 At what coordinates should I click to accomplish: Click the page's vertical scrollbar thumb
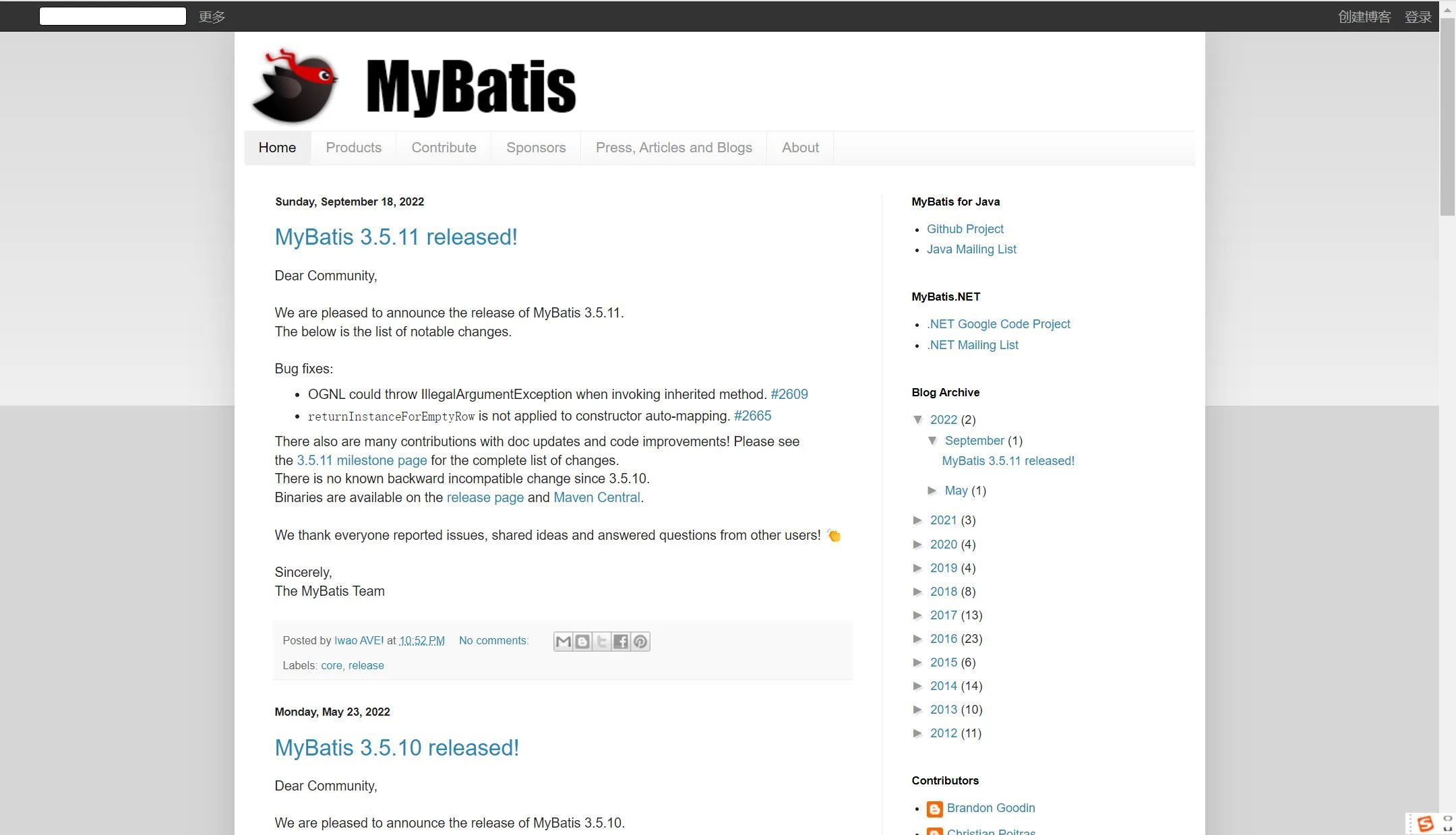coord(1447,115)
